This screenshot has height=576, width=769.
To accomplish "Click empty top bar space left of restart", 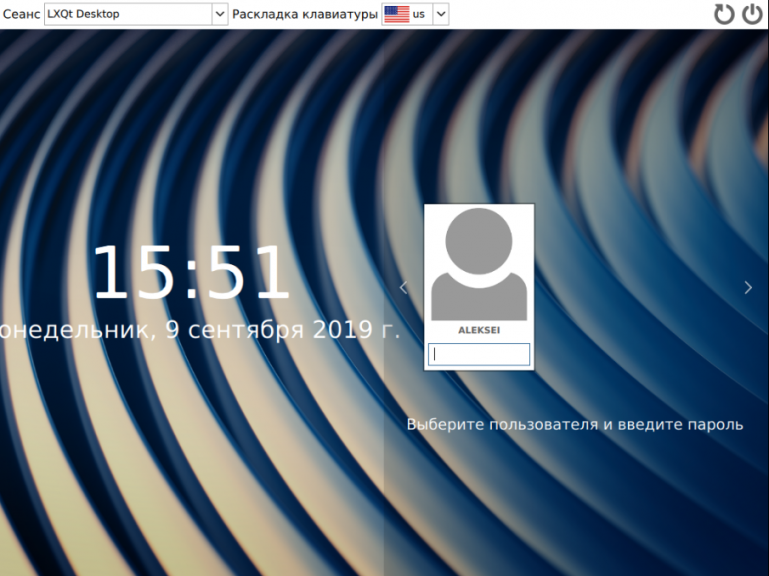I will pyautogui.click(x=580, y=14).
